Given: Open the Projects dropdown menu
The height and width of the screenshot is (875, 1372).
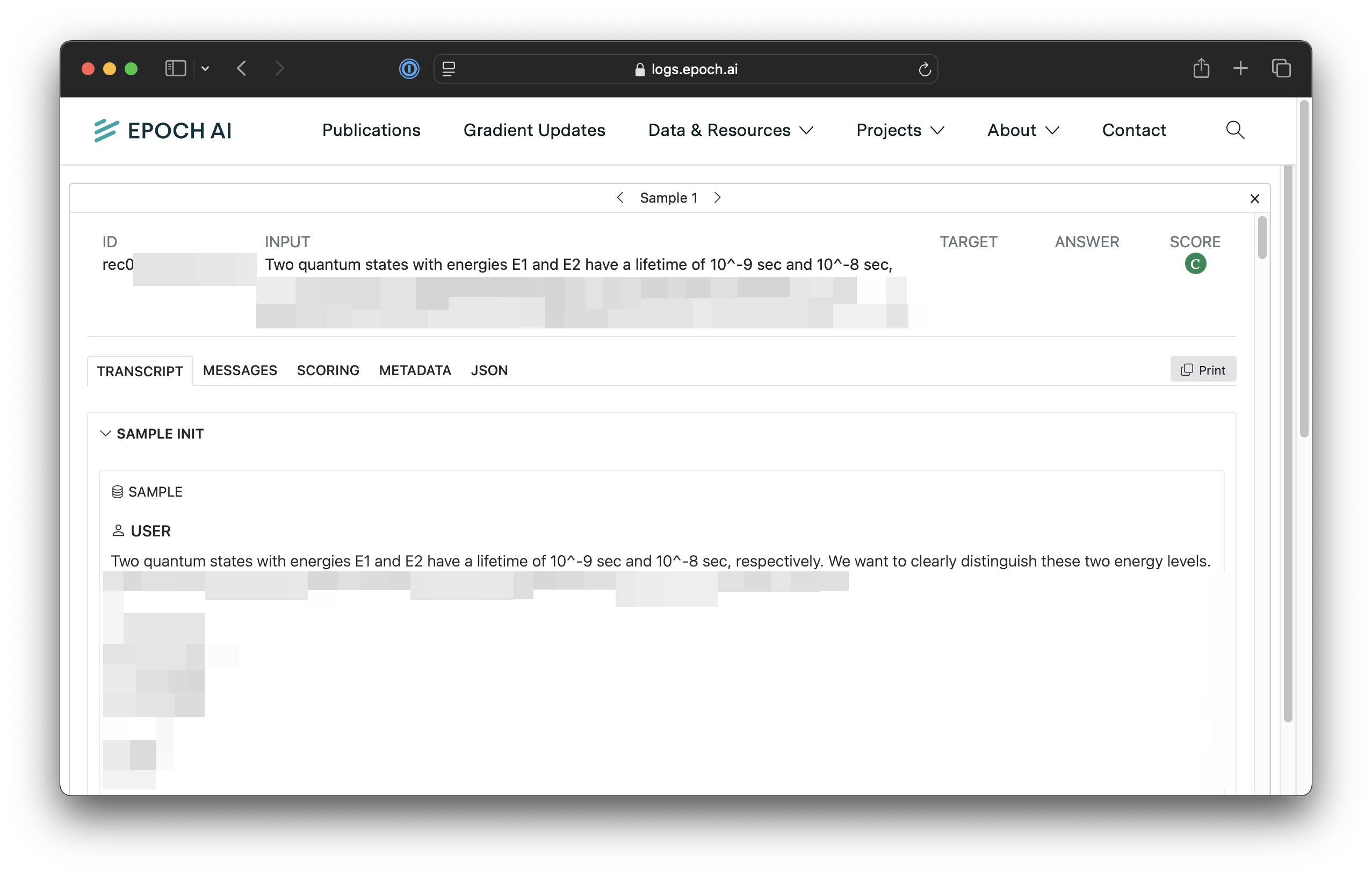Looking at the screenshot, I should point(900,131).
